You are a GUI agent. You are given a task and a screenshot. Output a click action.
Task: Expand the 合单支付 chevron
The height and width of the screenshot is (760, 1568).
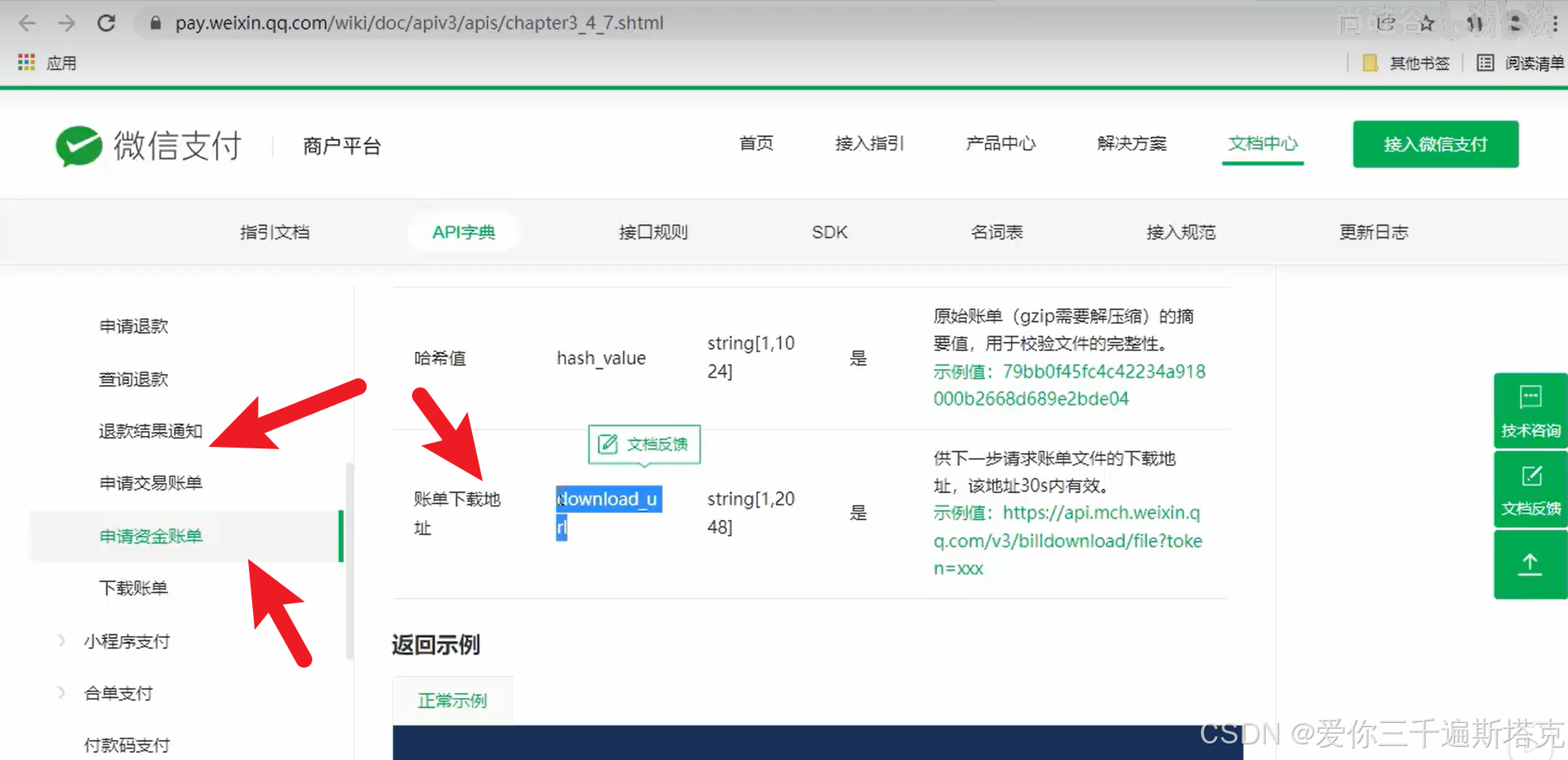(x=62, y=692)
